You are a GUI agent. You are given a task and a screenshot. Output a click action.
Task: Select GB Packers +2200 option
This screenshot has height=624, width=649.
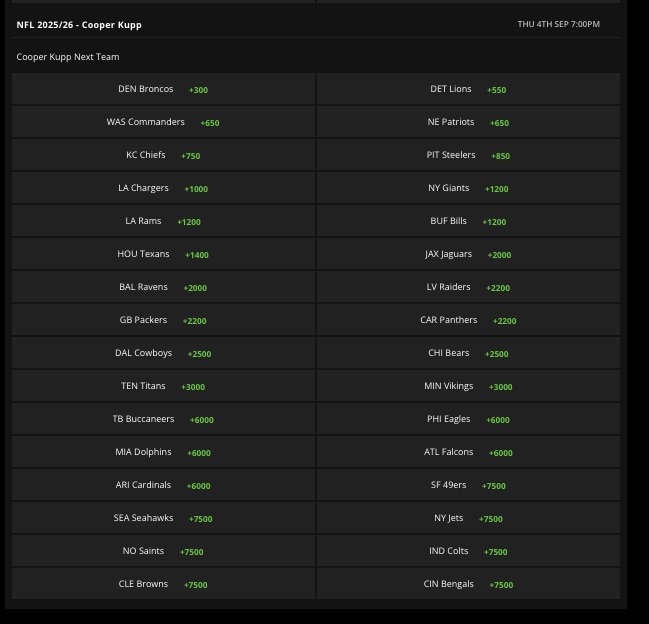(x=163, y=320)
